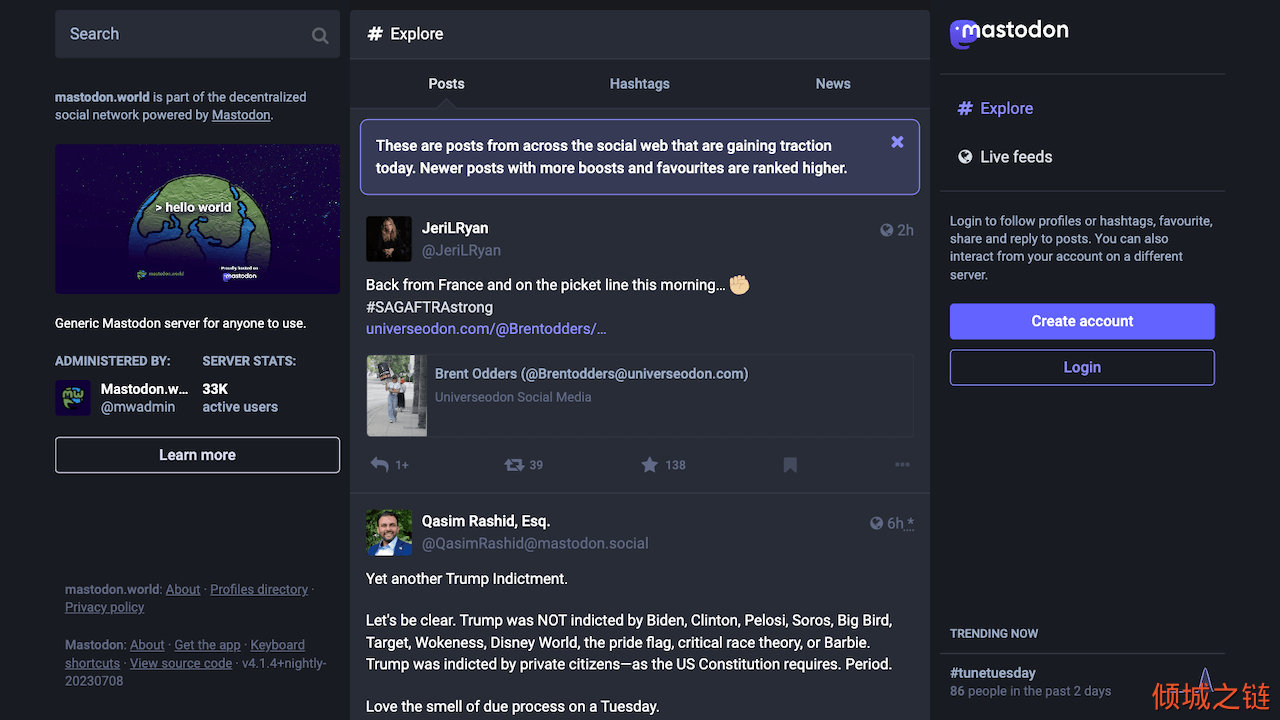Switch to the Posts tab
Screen dimensions: 1280x720
click(x=446, y=84)
